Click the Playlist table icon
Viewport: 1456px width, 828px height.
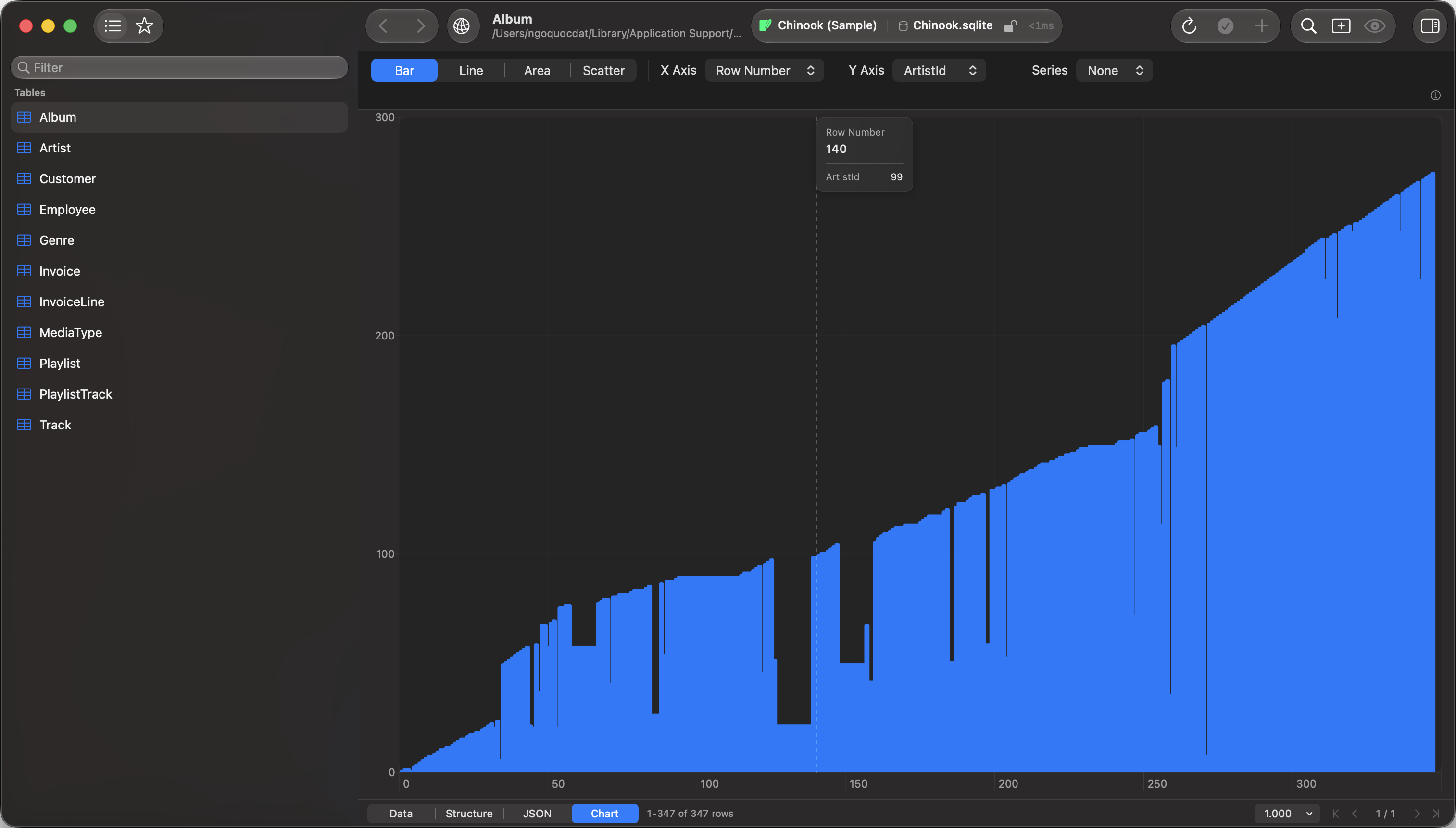pyautogui.click(x=24, y=363)
